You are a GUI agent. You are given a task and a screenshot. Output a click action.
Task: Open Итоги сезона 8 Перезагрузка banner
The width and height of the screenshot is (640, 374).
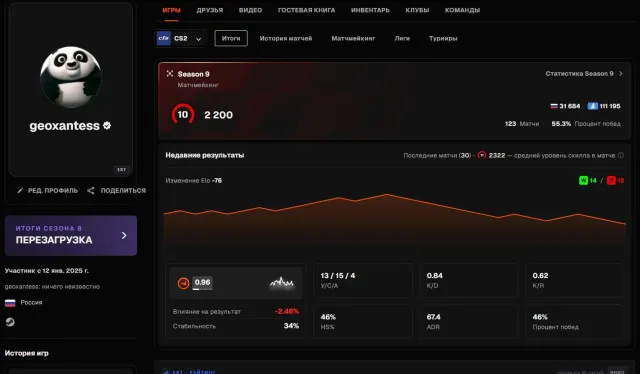point(71,236)
